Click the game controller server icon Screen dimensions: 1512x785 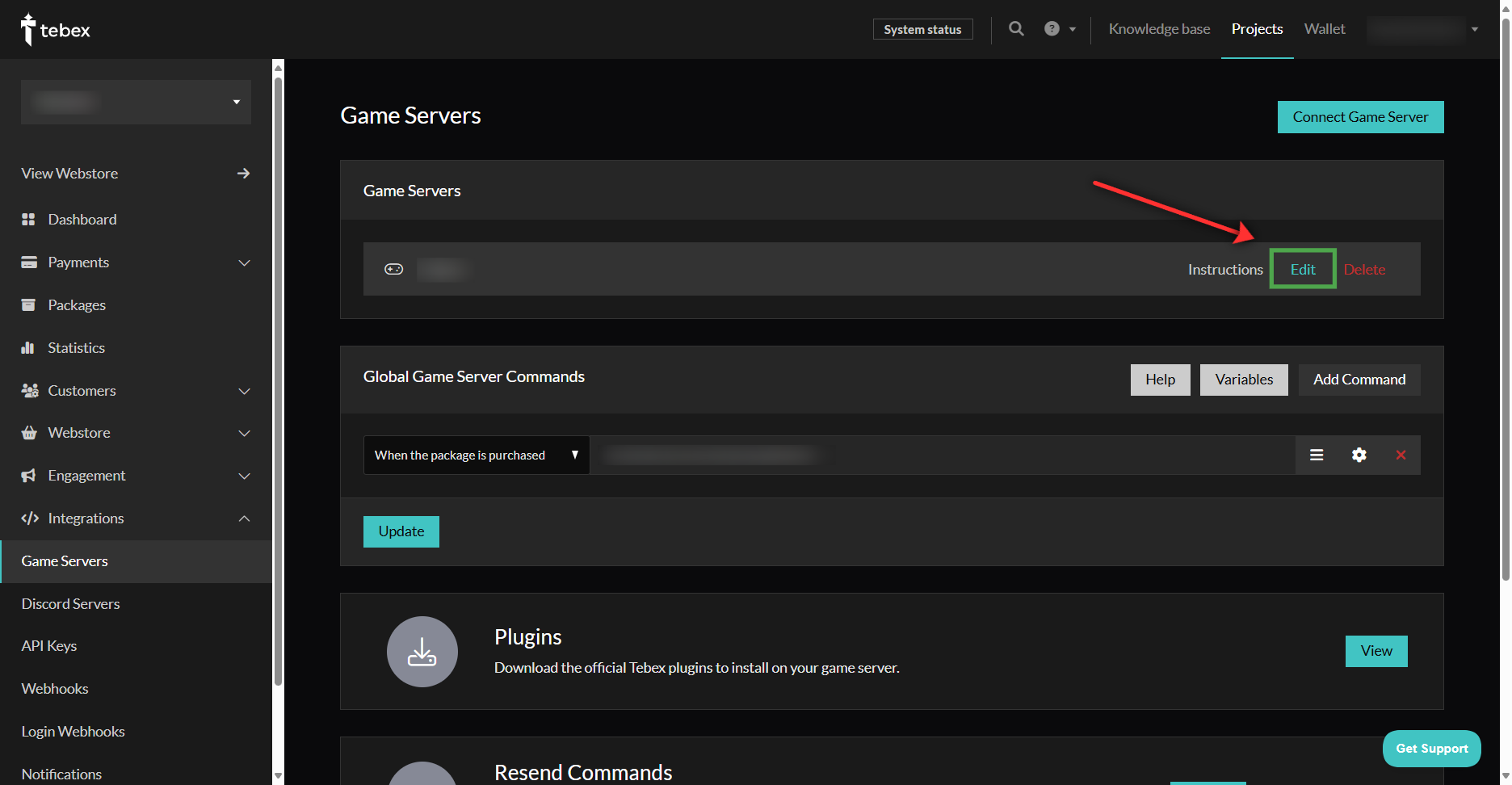394,269
